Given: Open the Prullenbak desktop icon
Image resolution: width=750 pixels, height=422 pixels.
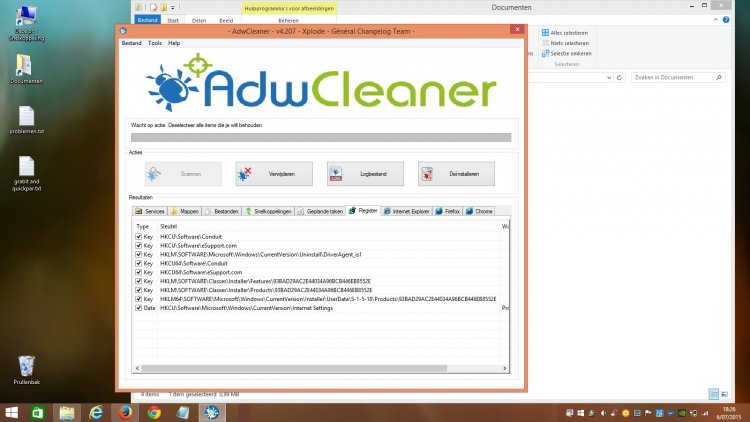Looking at the screenshot, I should (26, 370).
